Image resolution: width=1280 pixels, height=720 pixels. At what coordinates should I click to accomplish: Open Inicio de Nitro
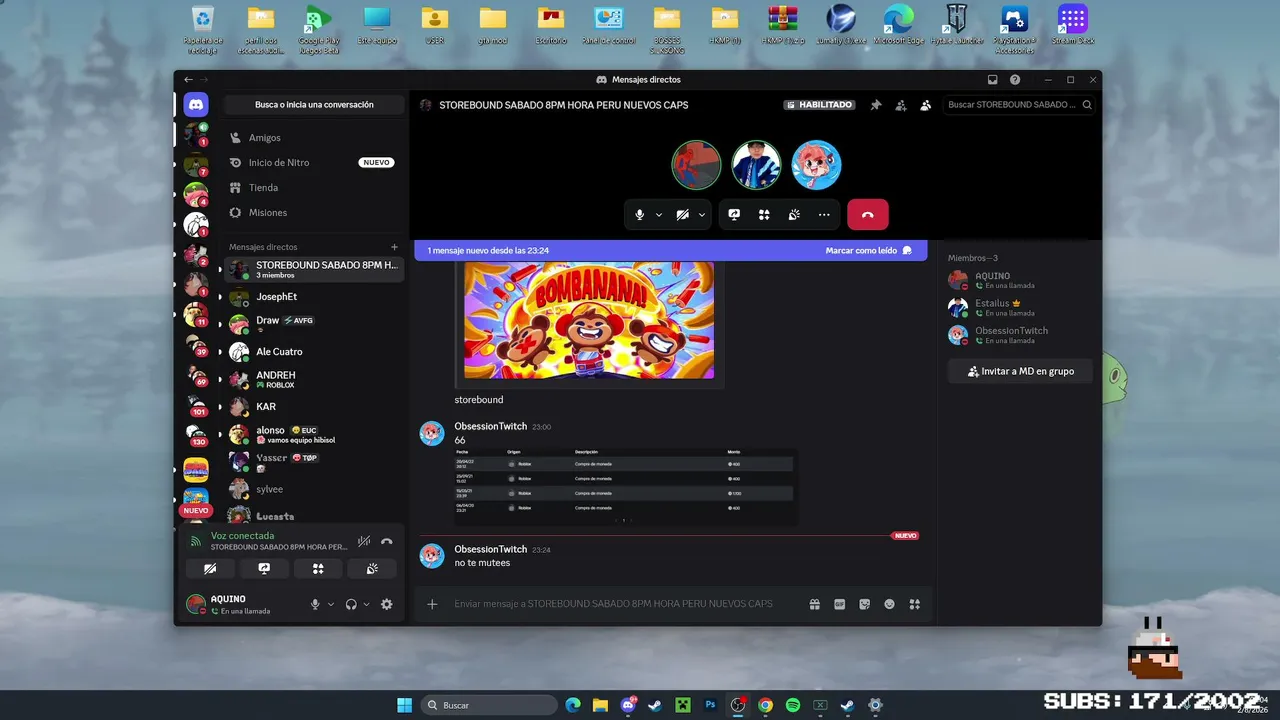coord(314,163)
